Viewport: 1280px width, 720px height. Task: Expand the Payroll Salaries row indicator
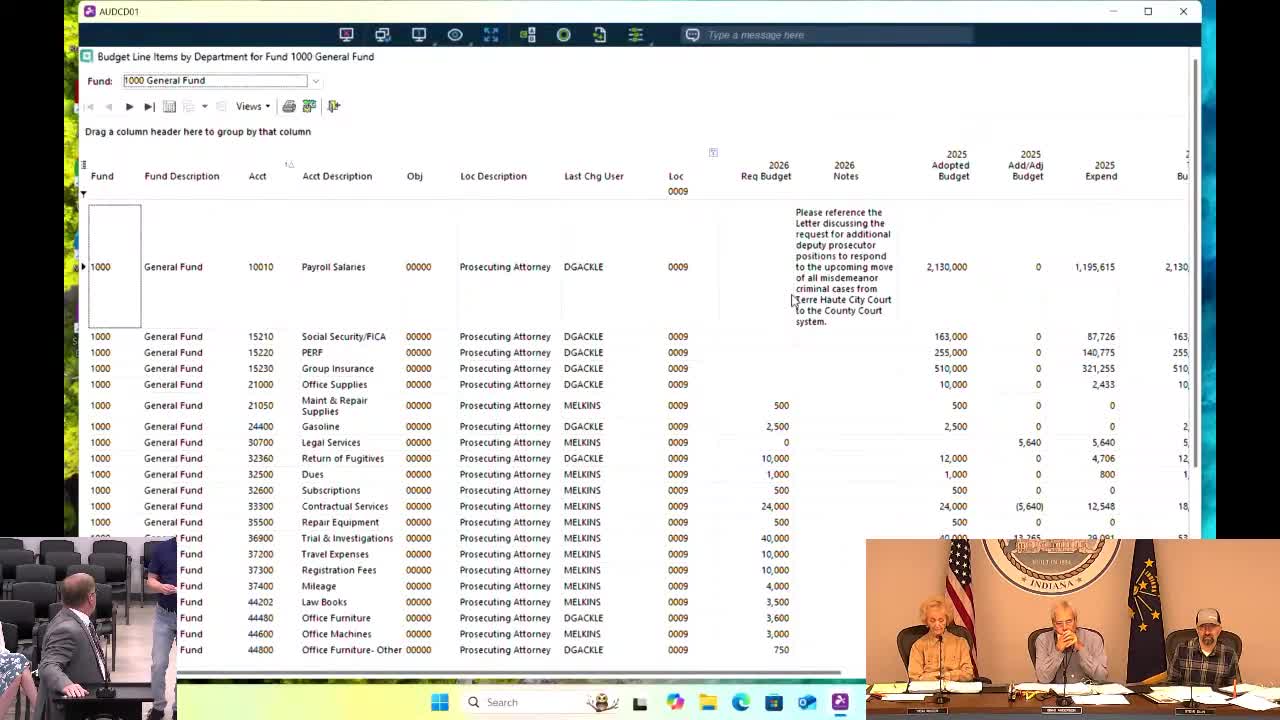(83, 267)
